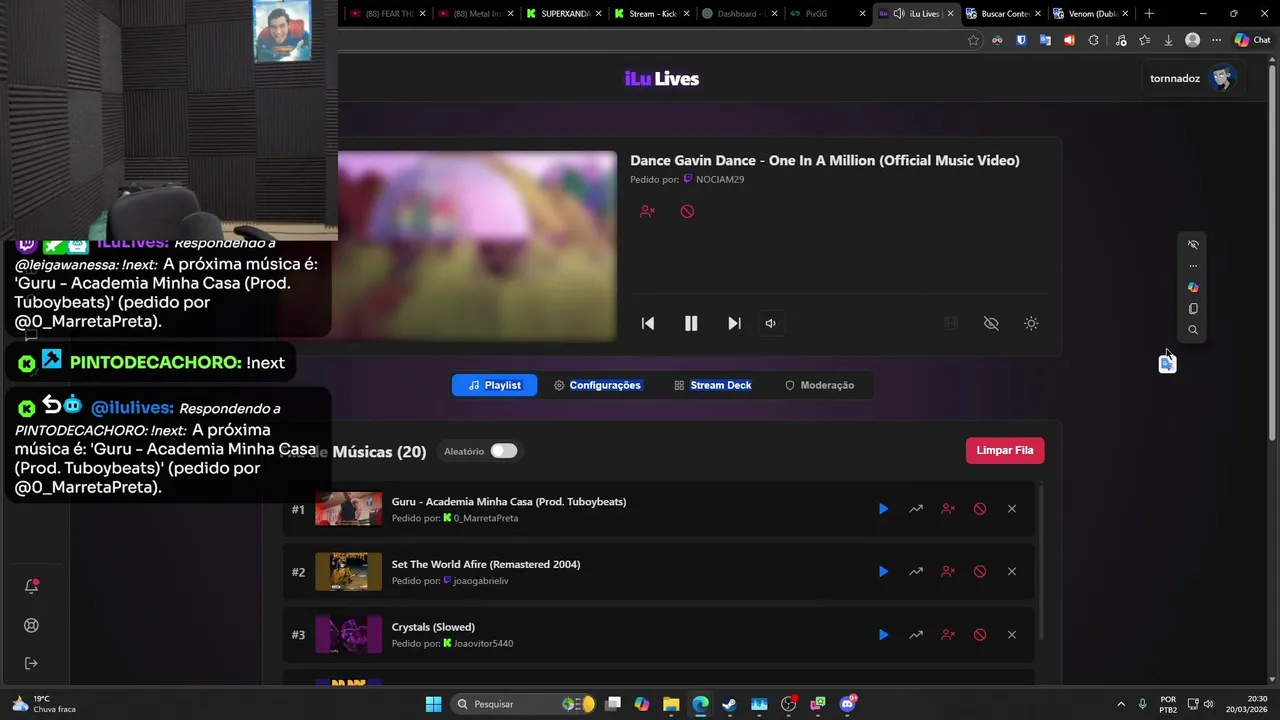This screenshot has height=720, width=1280.
Task: Move Crystals (Slowed) up with arrow icon
Action: [x=916, y=635]
